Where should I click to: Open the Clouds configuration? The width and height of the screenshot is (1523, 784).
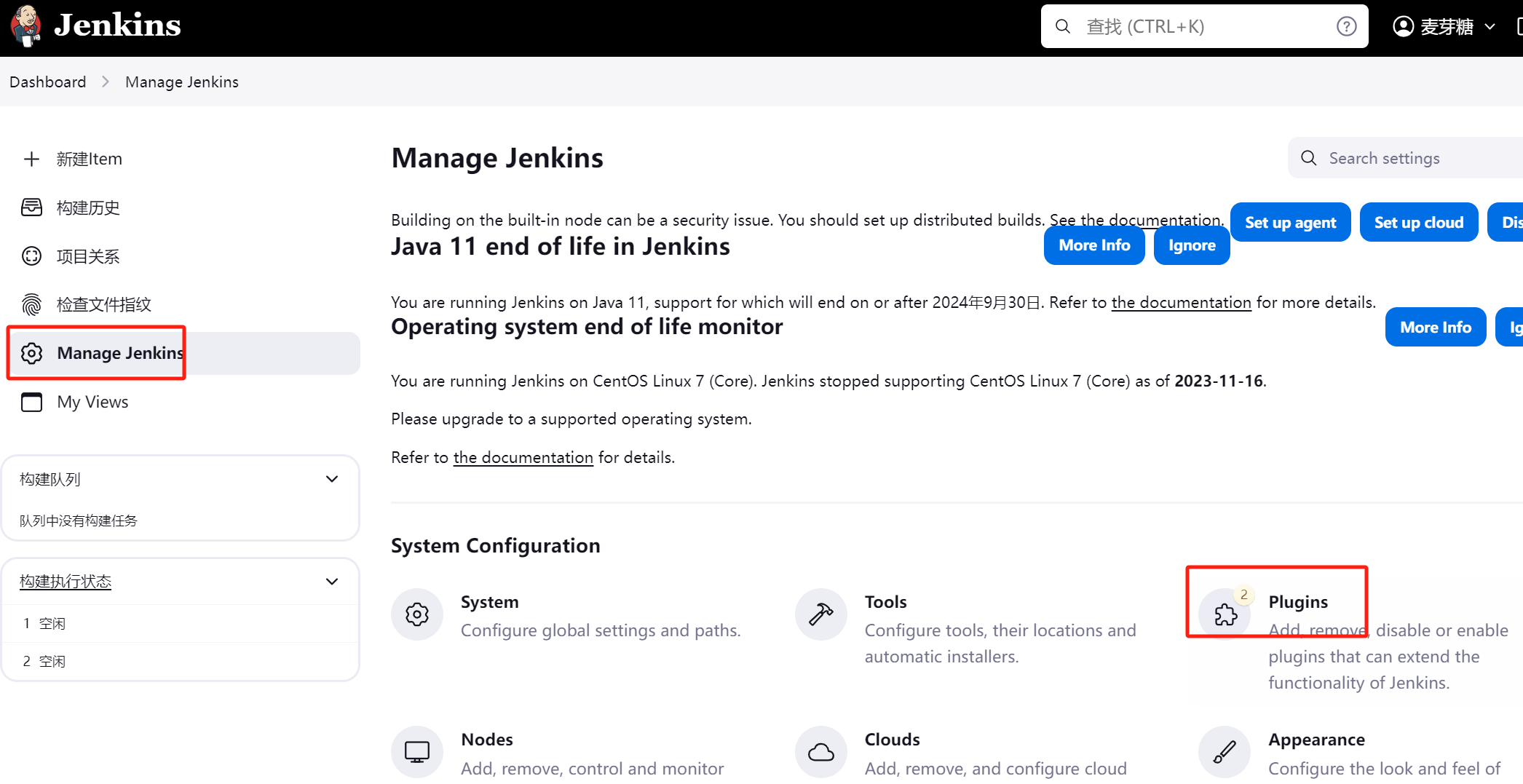(x=893, y=740)
